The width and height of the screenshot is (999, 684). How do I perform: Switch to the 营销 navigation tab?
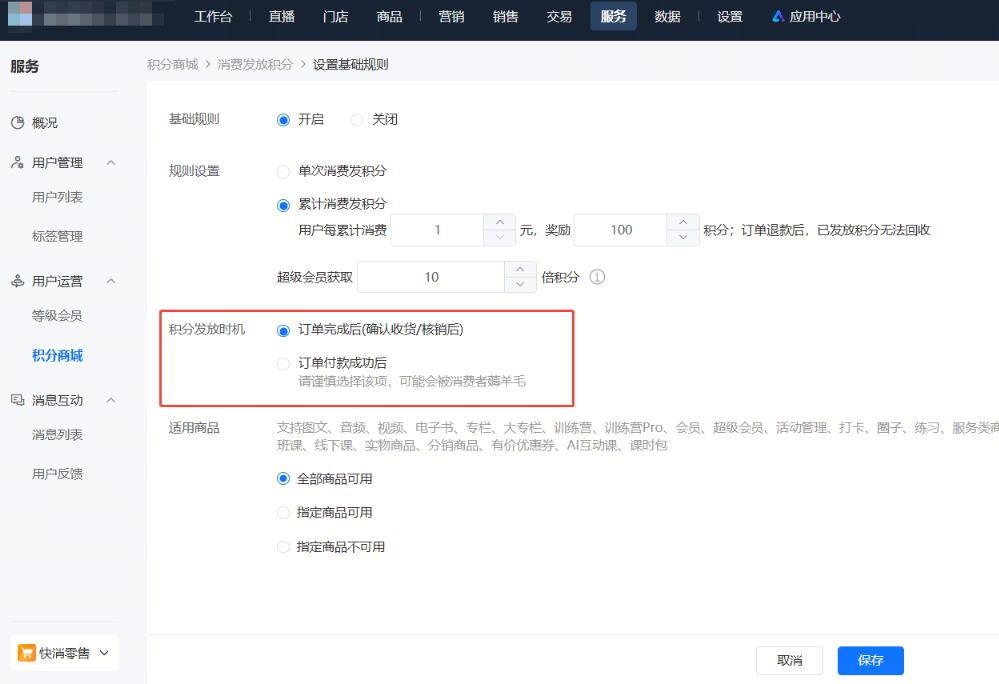point(451,15)
